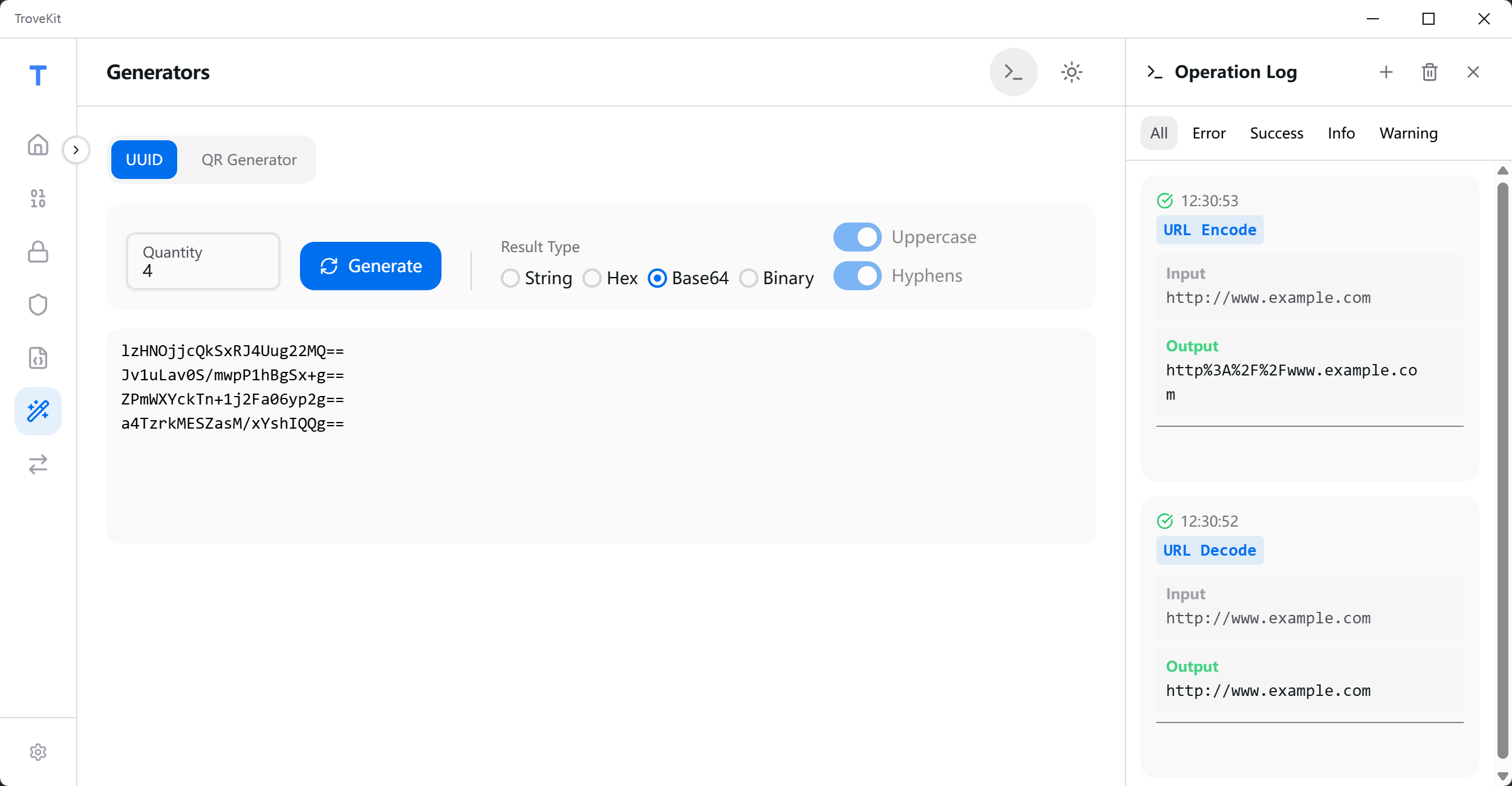The width and height of the screenshot is (1512, 786).
Task: Expand the sidebar with chevron button
Action: (x=76, y=150)
